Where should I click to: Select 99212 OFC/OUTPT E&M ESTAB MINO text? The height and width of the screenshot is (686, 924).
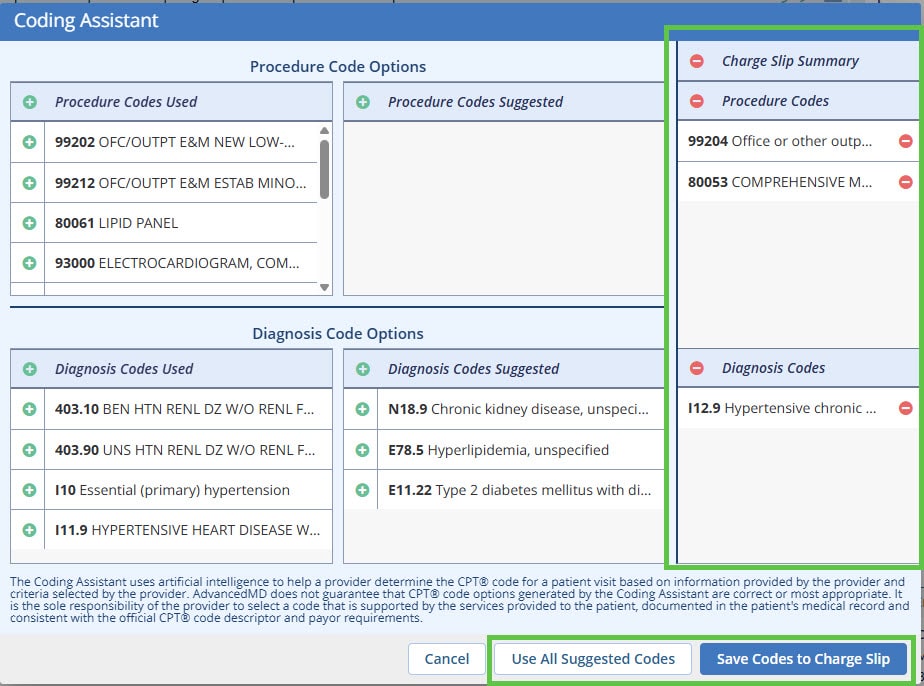click(x=180, y=183)
